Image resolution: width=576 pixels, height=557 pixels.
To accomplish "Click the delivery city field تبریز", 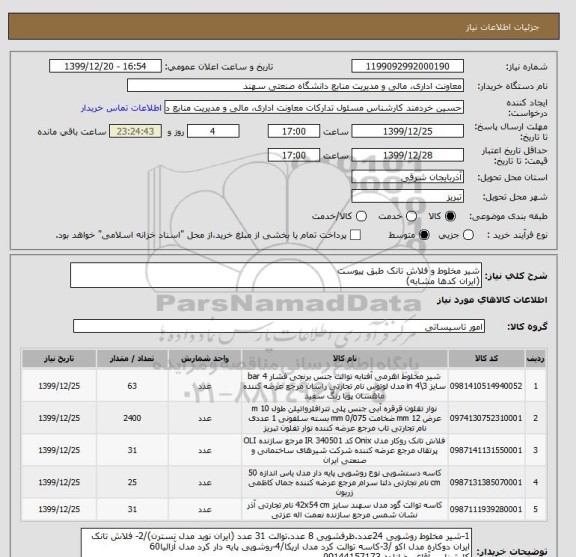I will tap(407, 196).
